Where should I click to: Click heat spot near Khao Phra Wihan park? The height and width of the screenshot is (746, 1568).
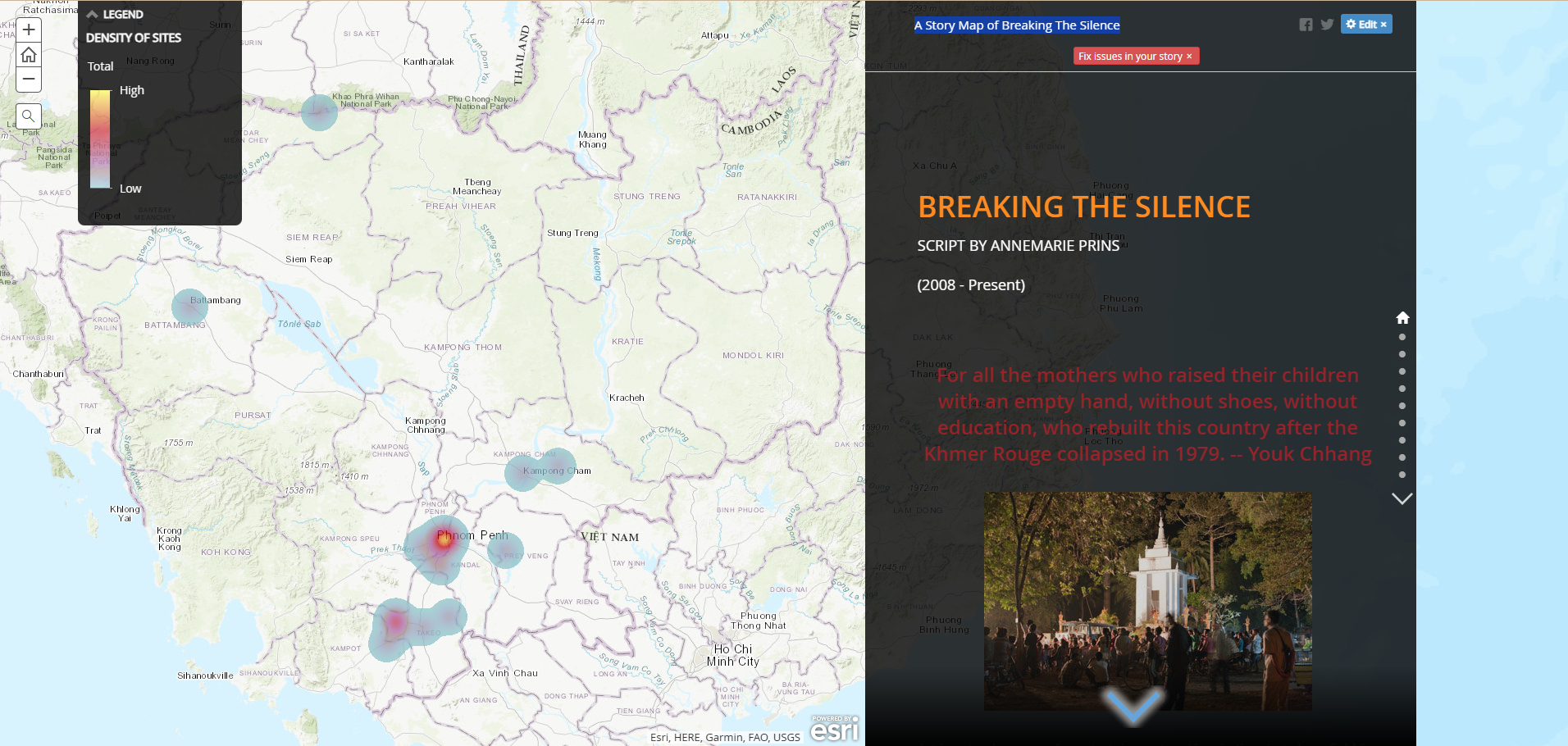pyautogui.click(x=319, y=112)
